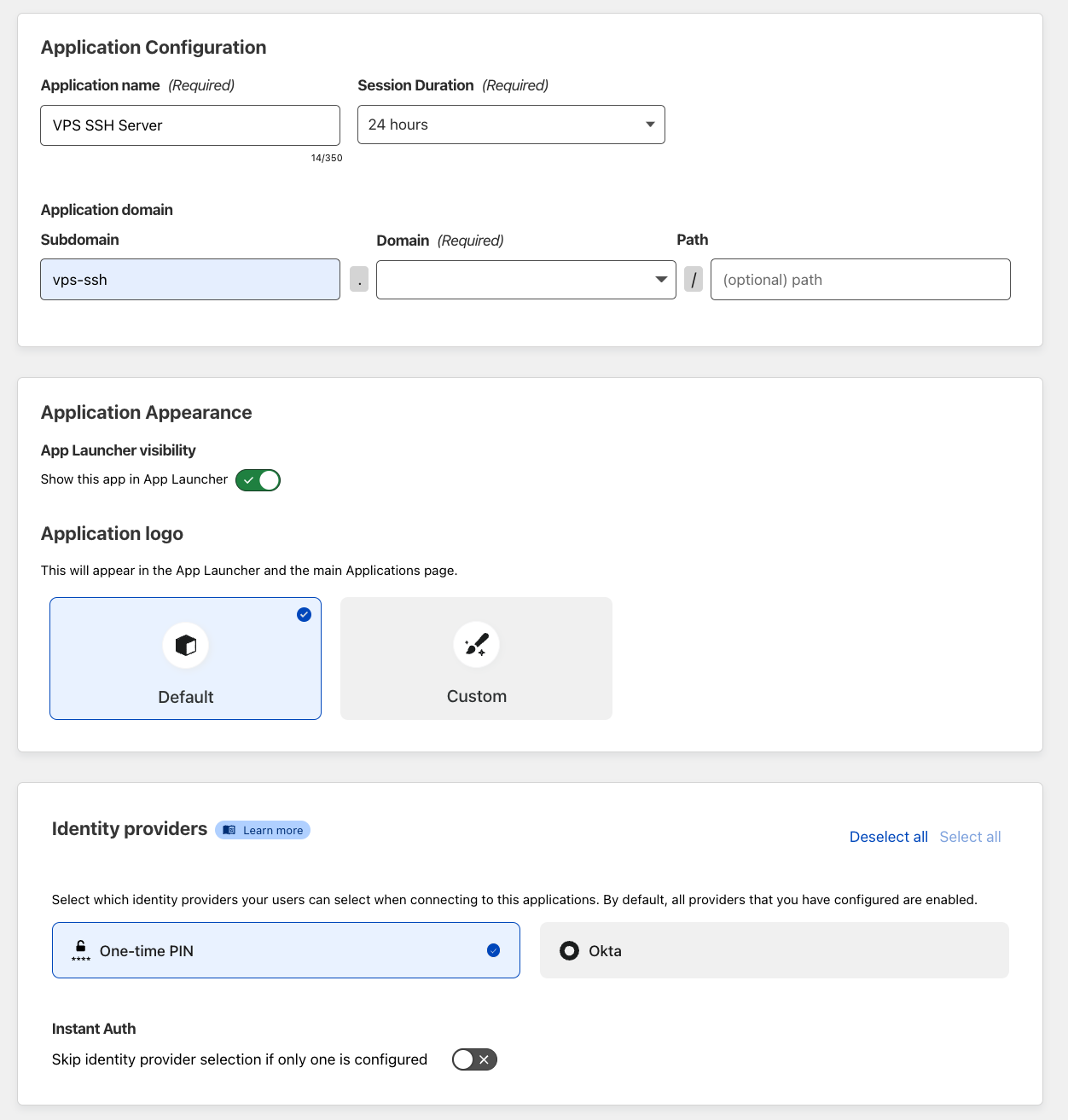Click the X icon inside the Instant Auth switch
This screenshot has height=1120, width=1068.
pyautogui.click(x=485, y=1059)
